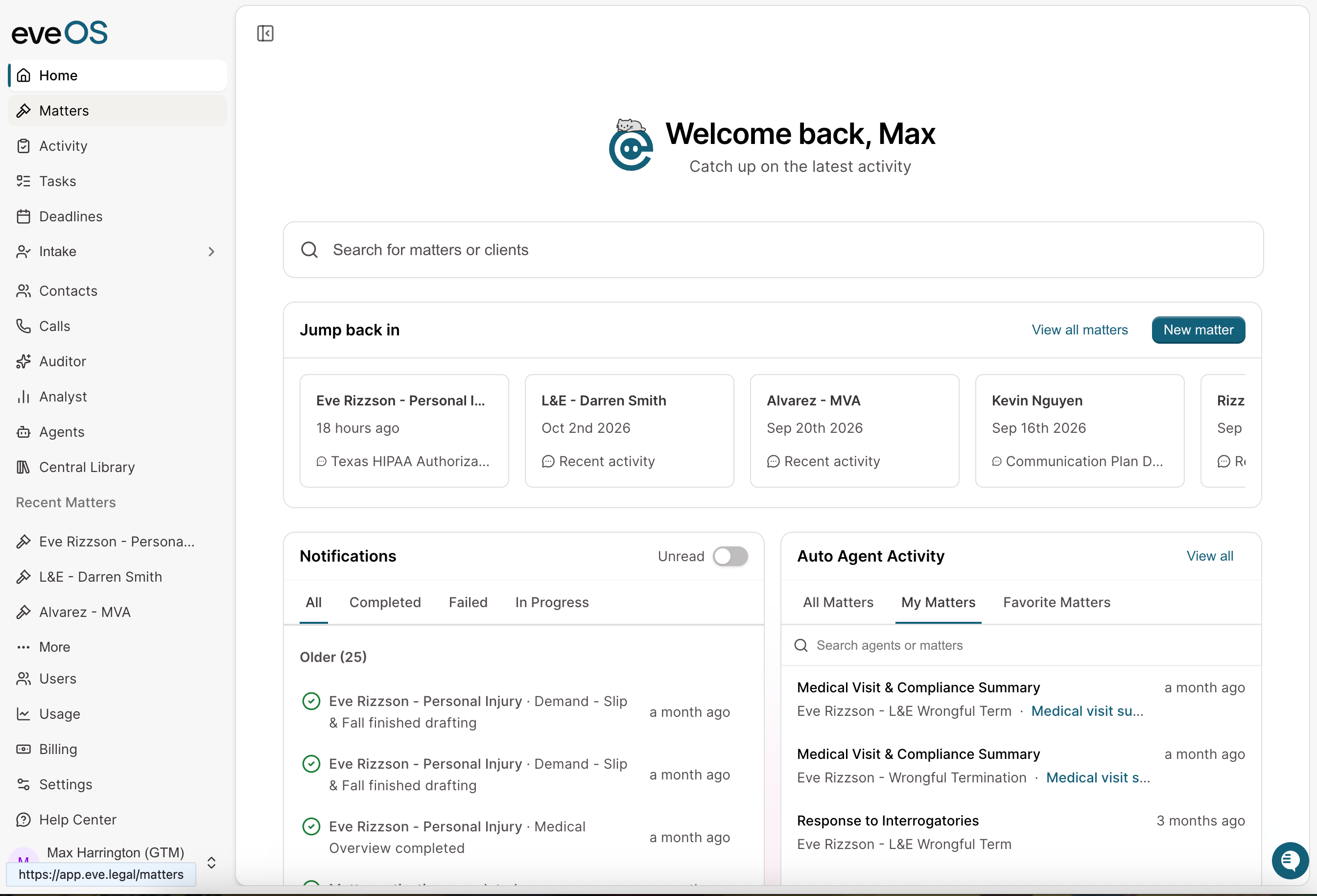Click the eveOS logo
The width and height of the screenshot is (1317, 896).
click(60, 33)
